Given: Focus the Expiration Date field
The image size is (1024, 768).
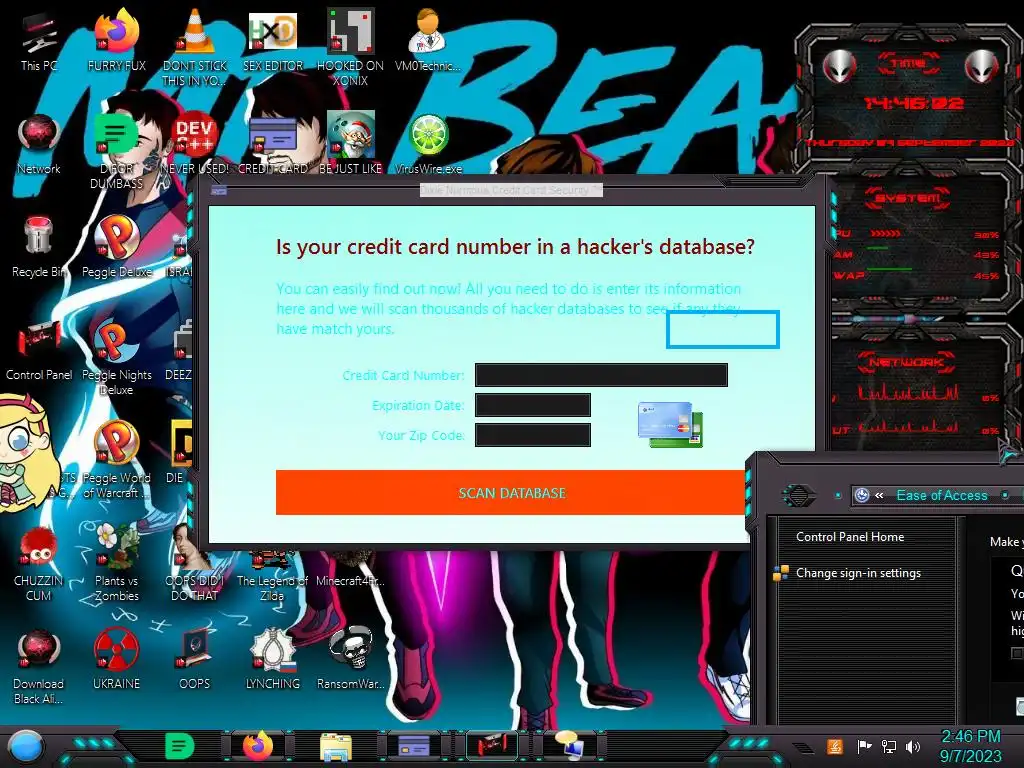Looking at the screenshot, I should pos(533,405).
